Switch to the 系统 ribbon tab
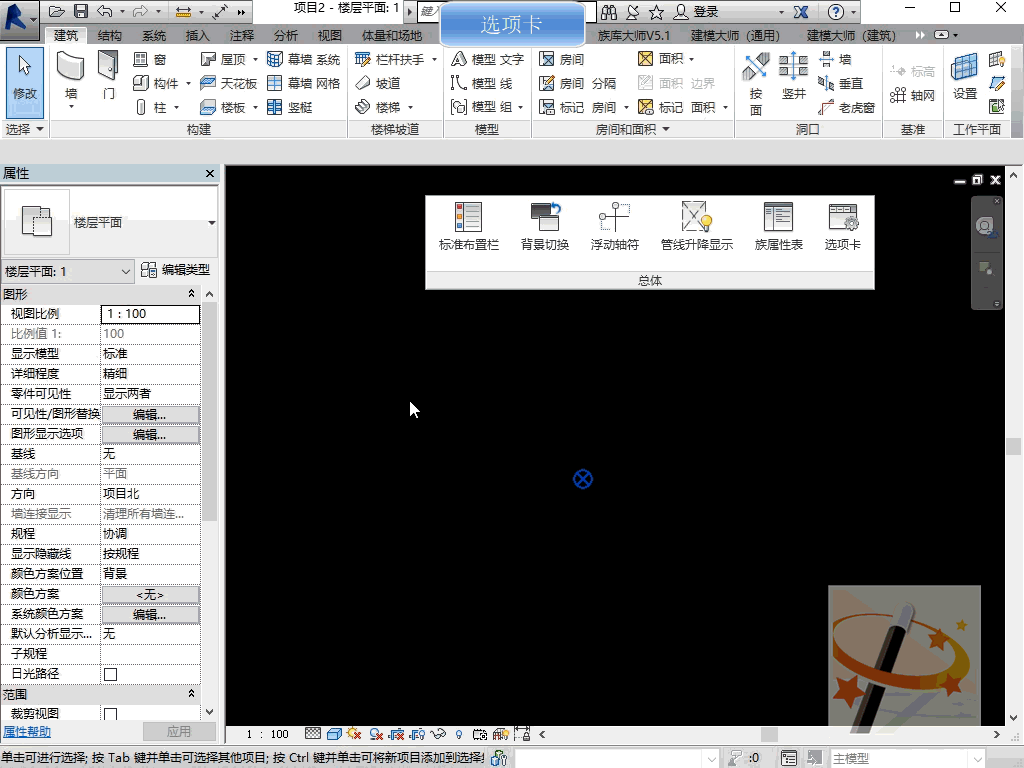Viewport: 1024px width, 768px height. point(153,35)
